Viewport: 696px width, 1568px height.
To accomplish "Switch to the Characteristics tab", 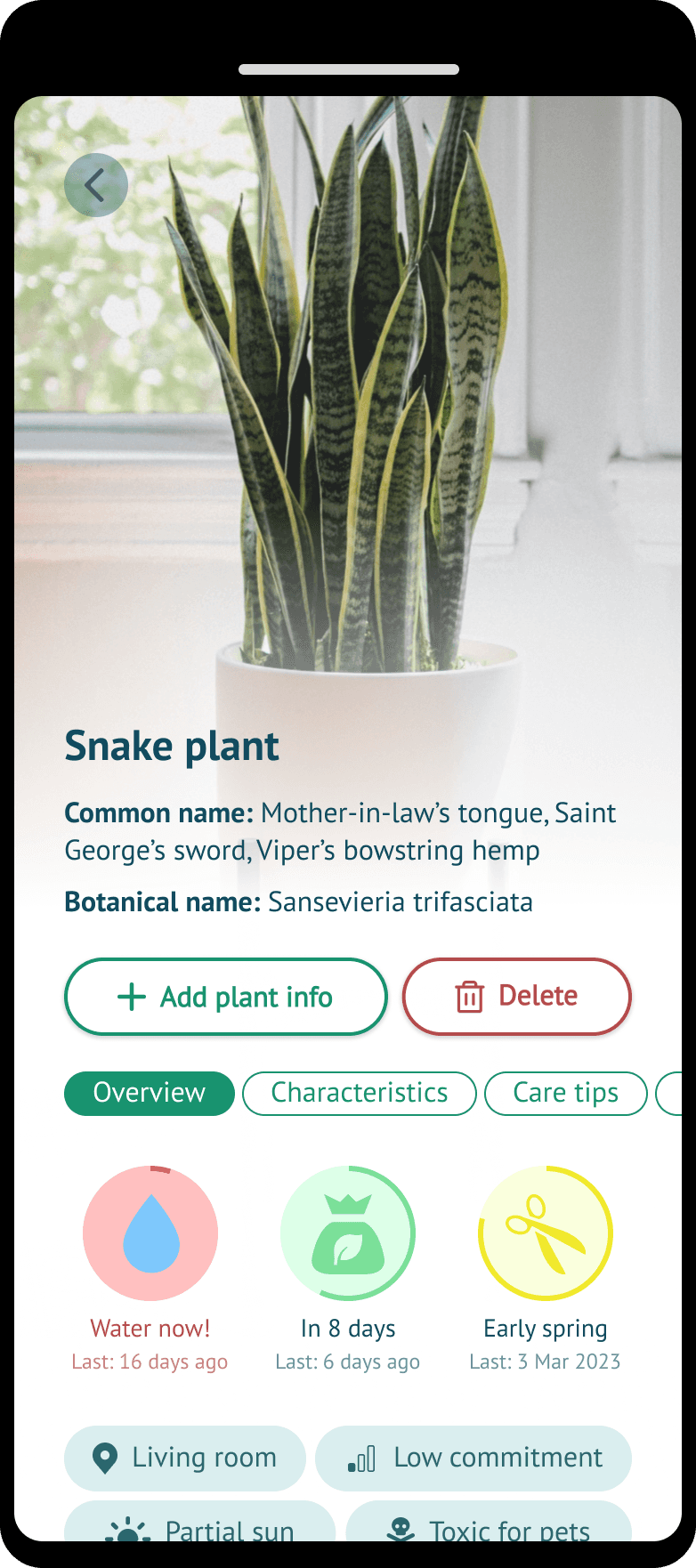I will pyautogui.click(x=360, y=1093).
